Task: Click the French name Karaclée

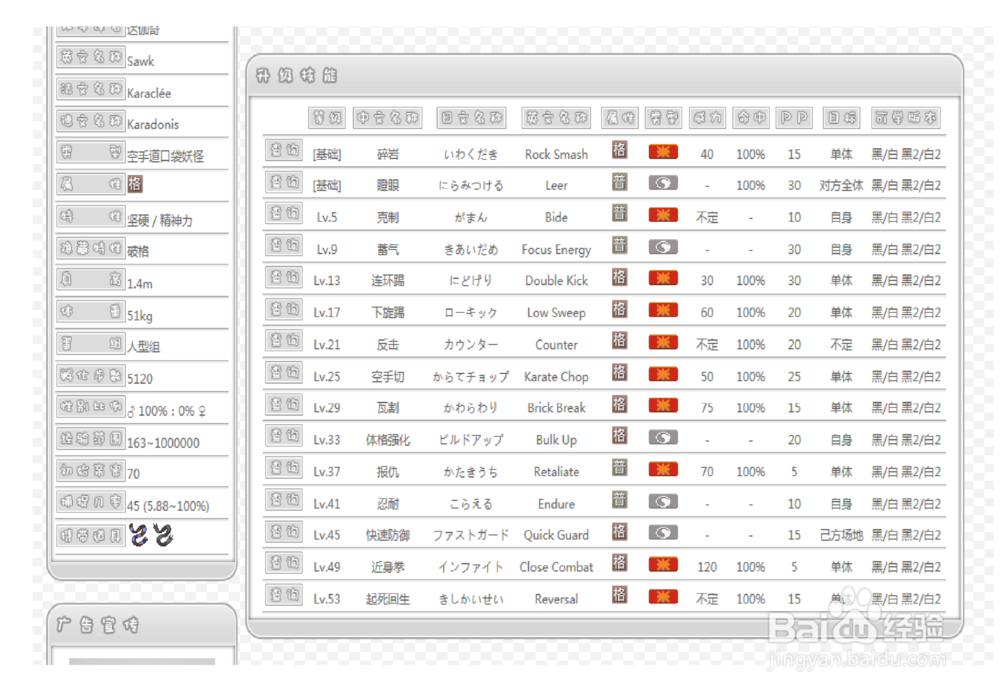Action: pyautogui.click(x=149, y=93)
